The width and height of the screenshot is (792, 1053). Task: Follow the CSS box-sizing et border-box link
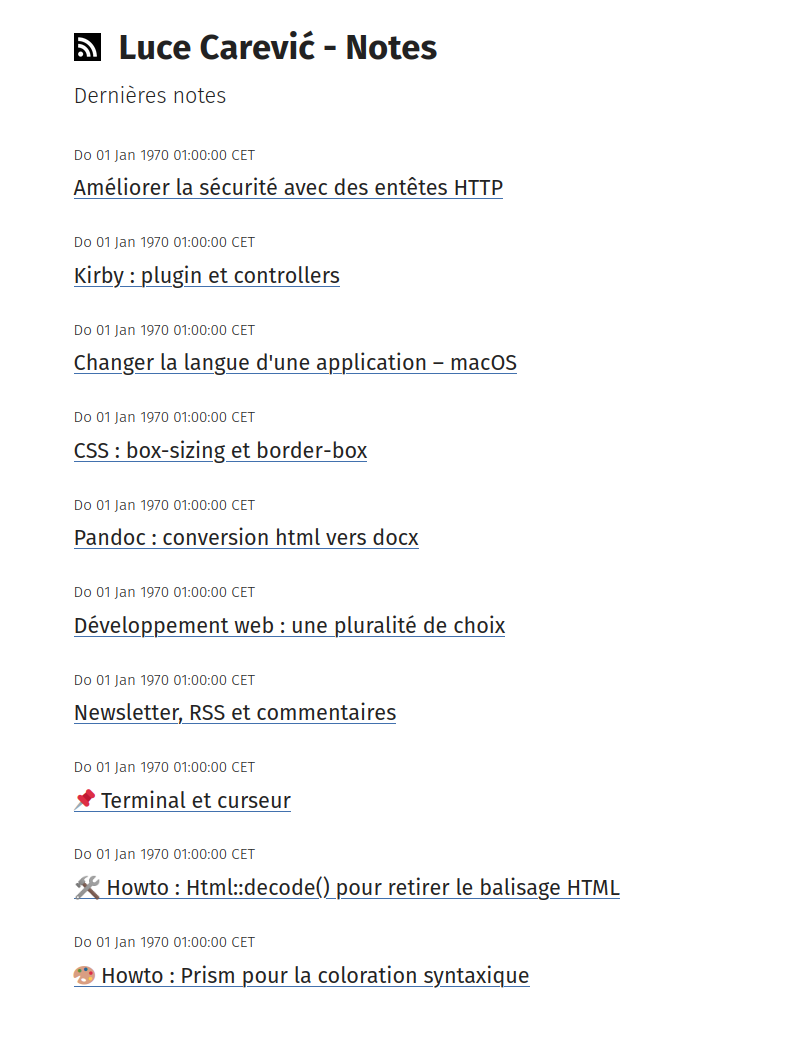click(220, 451)
